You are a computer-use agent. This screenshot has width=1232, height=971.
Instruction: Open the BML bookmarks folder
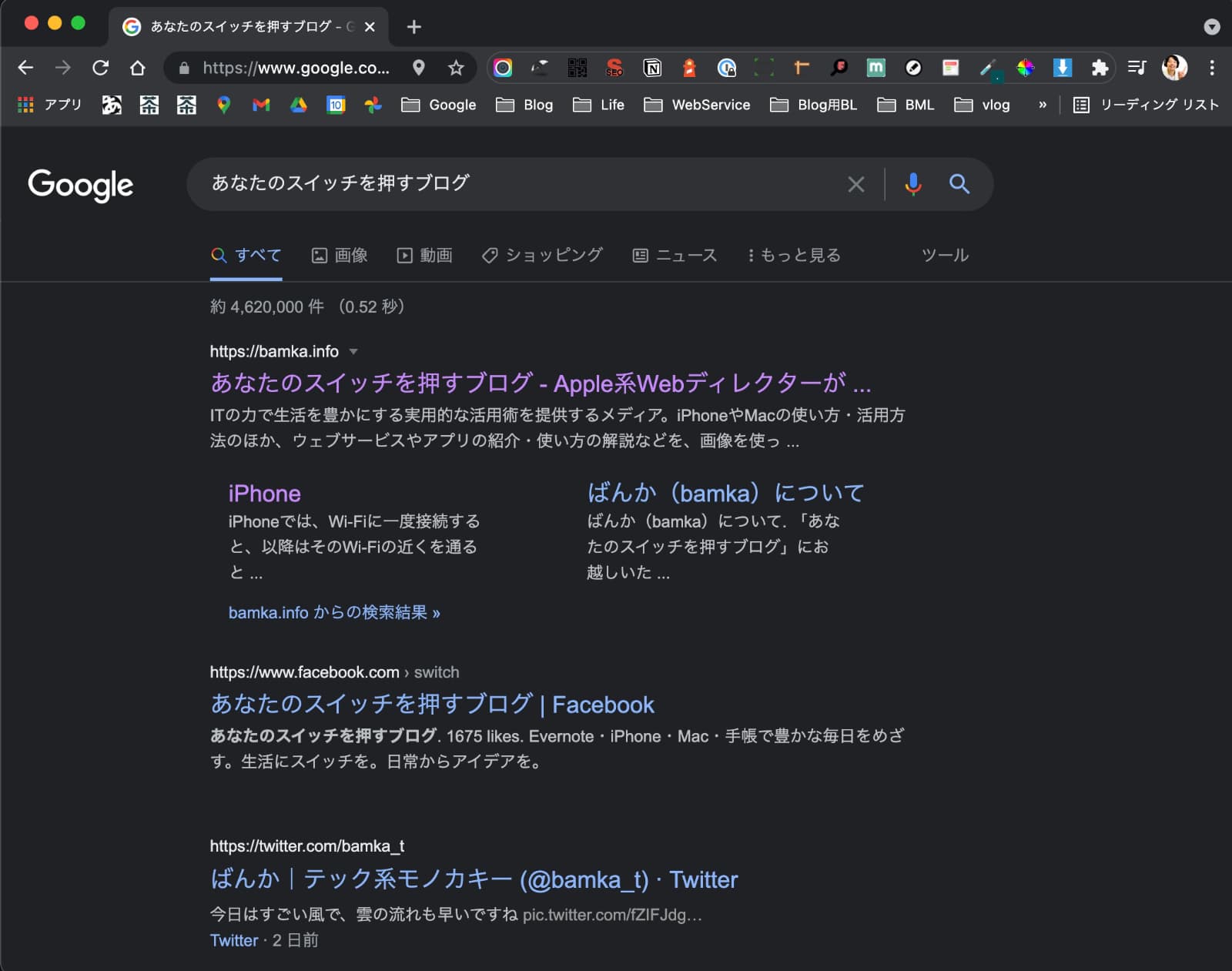906,105
